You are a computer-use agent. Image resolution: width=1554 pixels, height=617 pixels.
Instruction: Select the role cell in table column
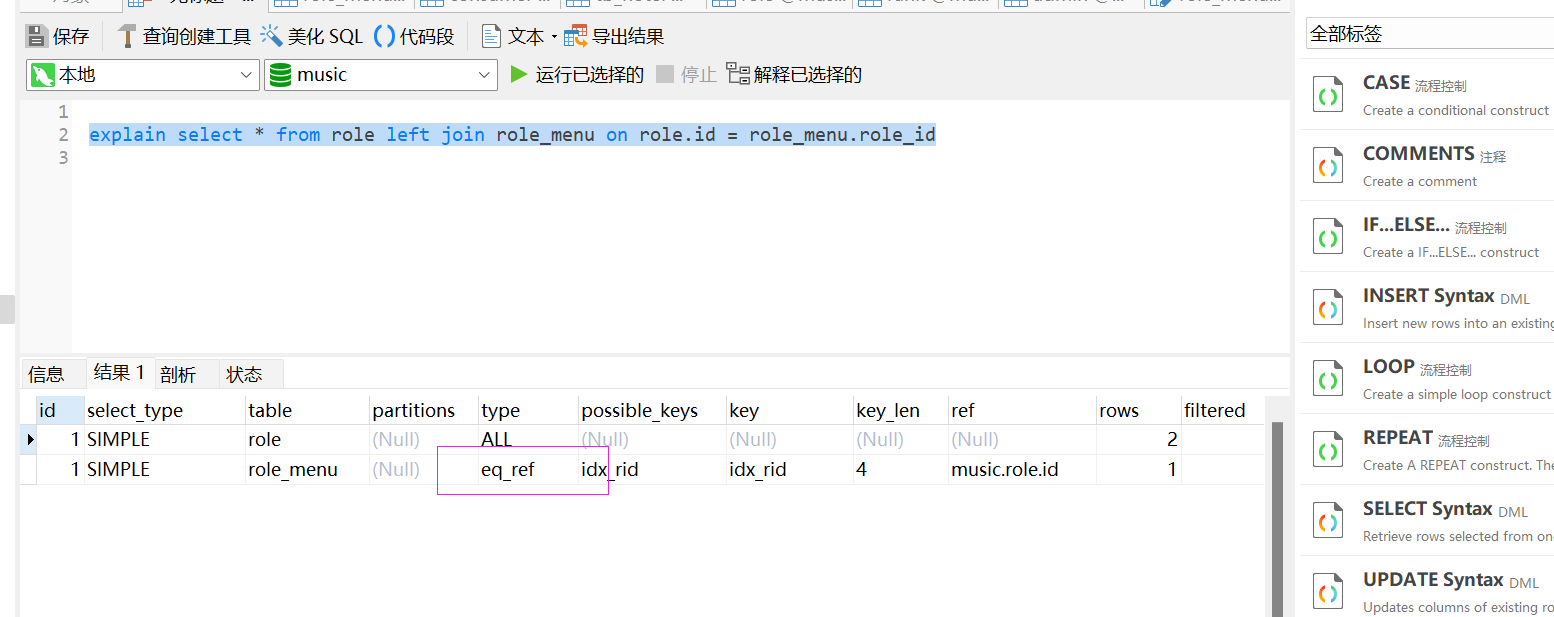pyautogui.click(x=307, y=439)
